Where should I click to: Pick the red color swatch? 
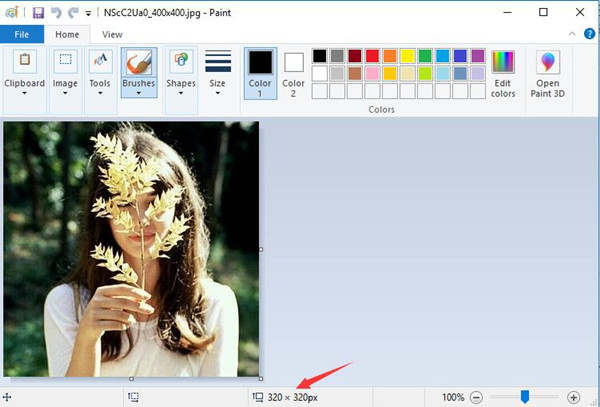pos(372,56)
